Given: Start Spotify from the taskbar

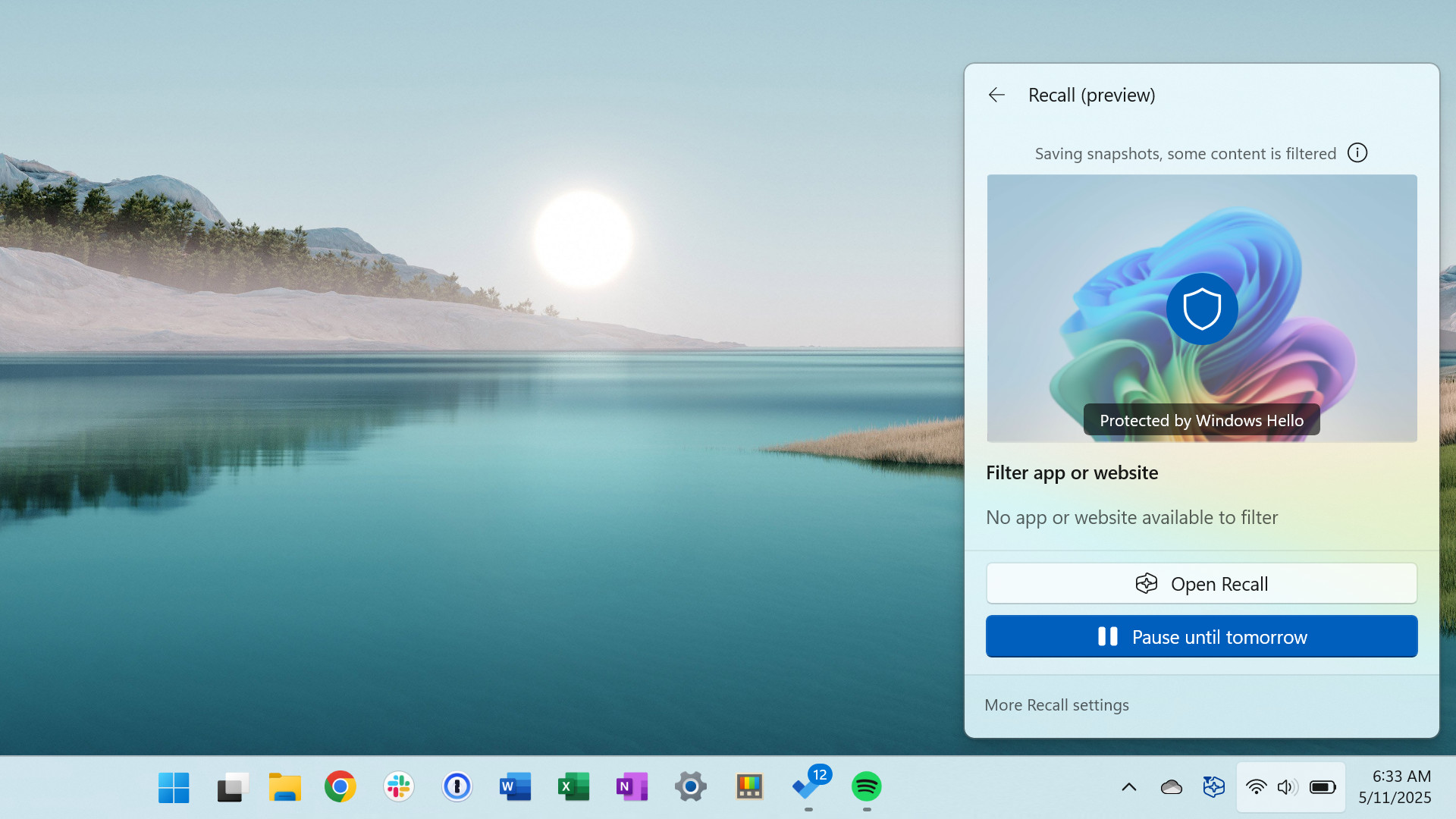Looking at the screenshot, I should (x=867, y=787).
